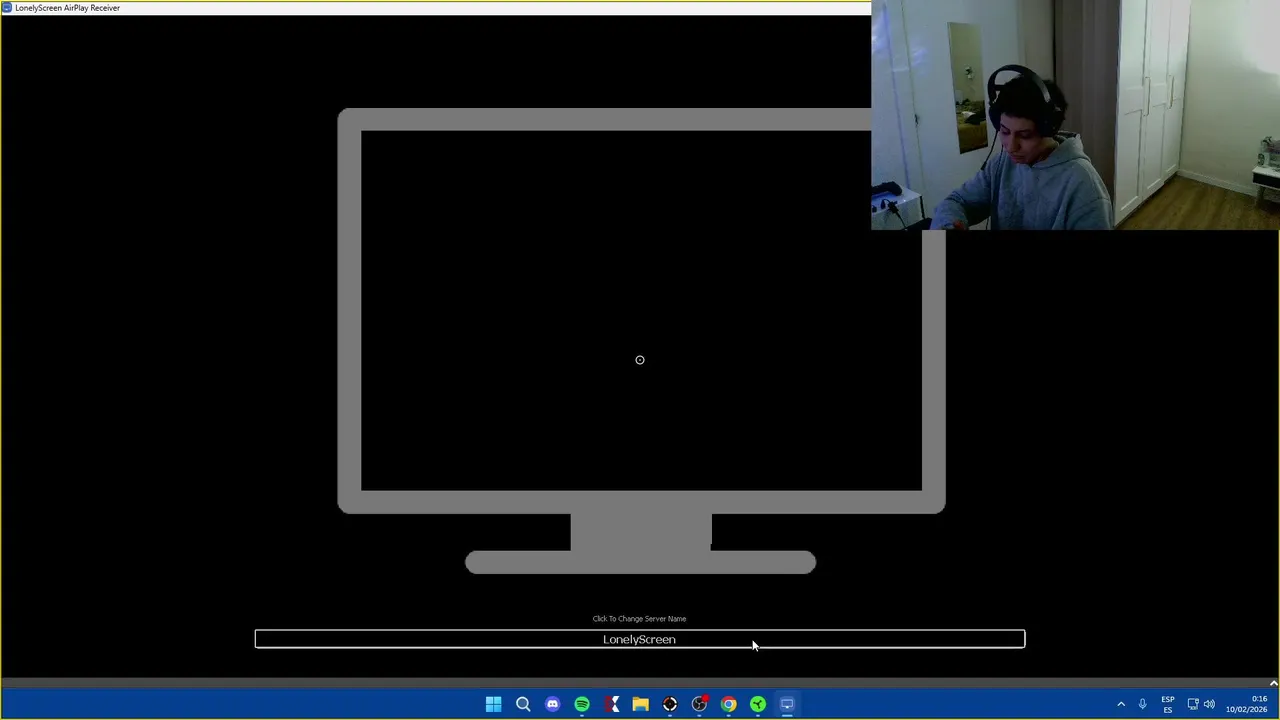
Task: Open the clock and date flyout
Action: tap(1246, 704)
